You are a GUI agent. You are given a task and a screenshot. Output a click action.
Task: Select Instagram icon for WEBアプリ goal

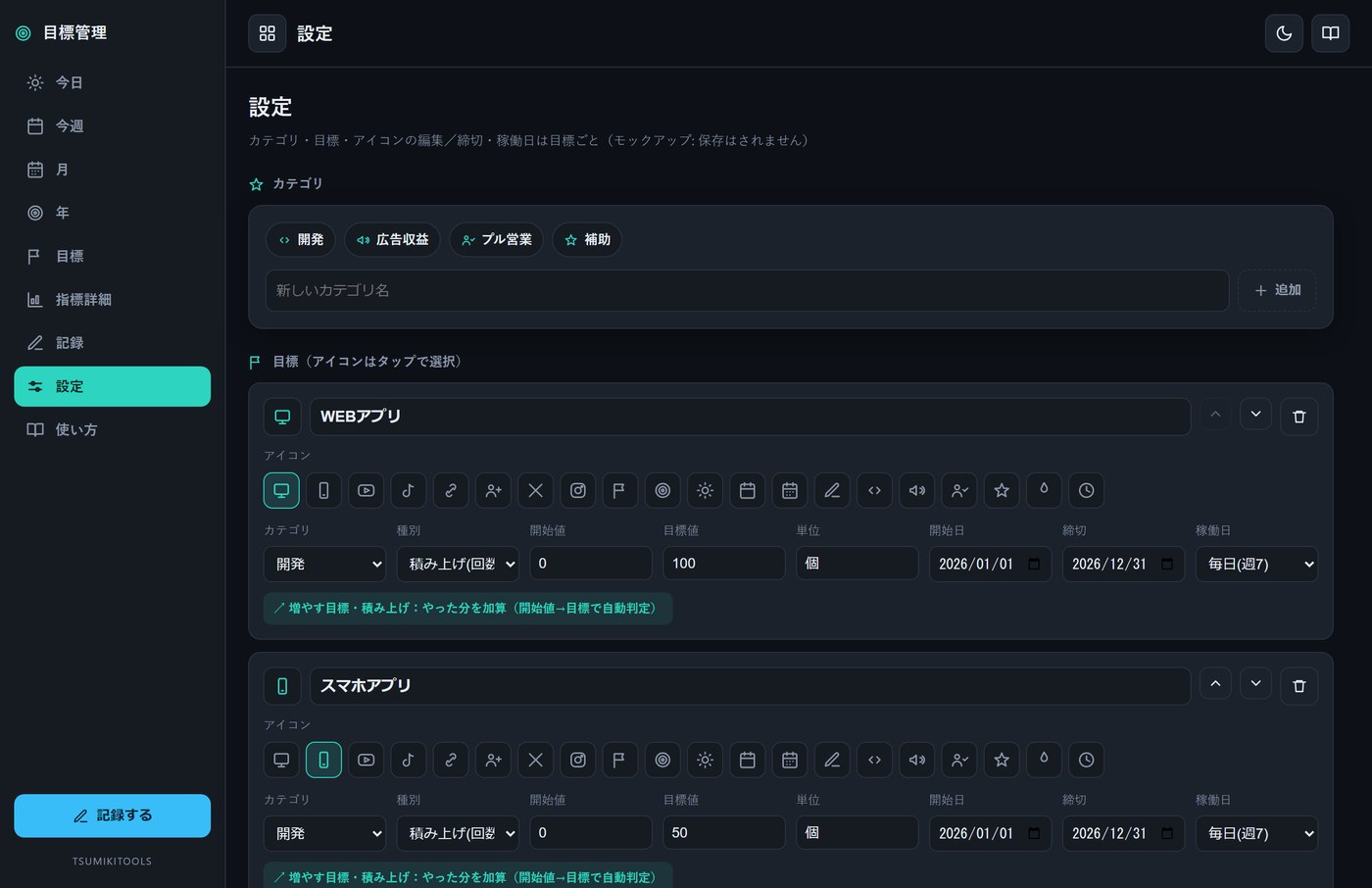[x=578, y=490]
